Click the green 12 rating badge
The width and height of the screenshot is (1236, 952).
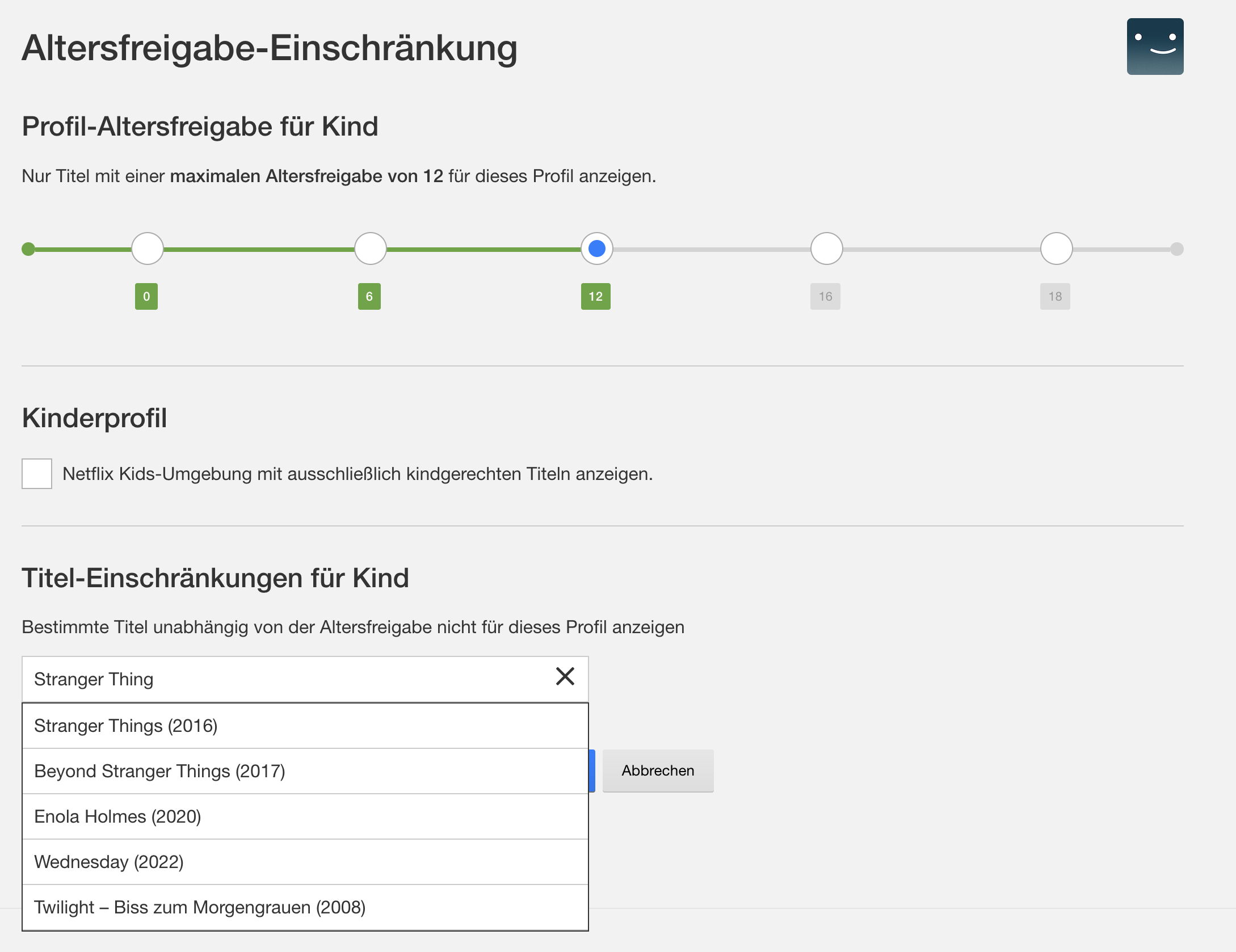point(596,296)
